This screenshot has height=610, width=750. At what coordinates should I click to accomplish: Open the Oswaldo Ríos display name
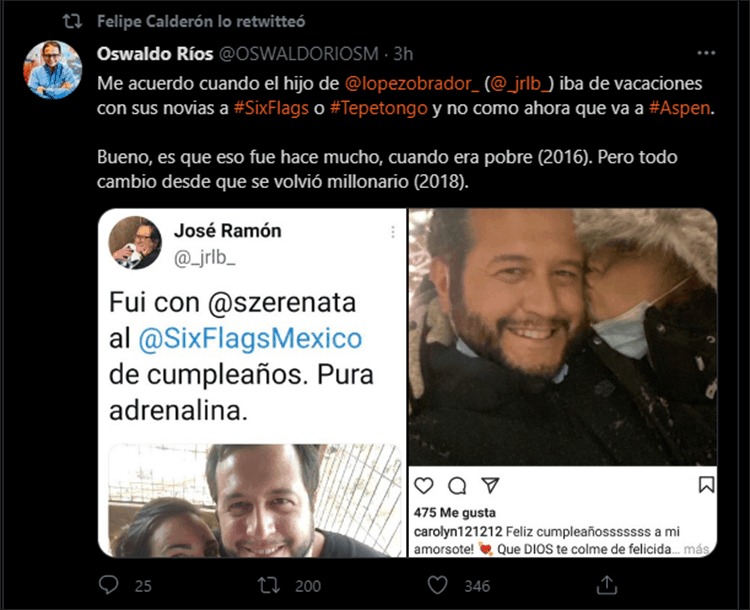tap(155, 54)
